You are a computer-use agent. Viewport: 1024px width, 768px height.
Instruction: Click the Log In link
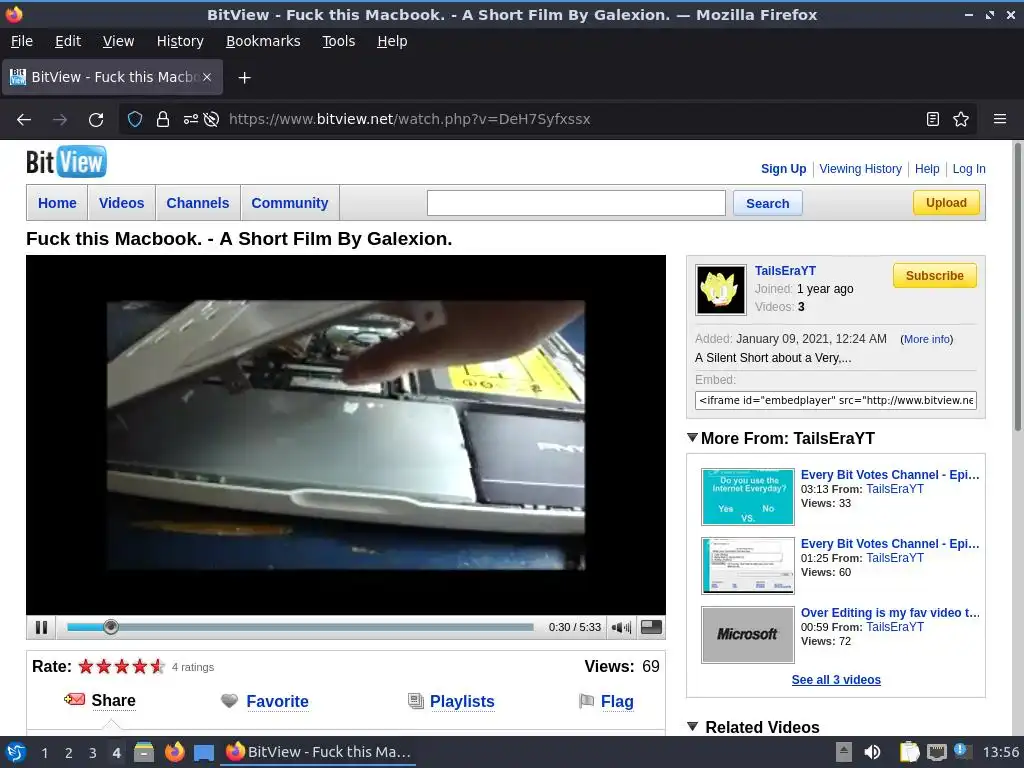(968, 168)
